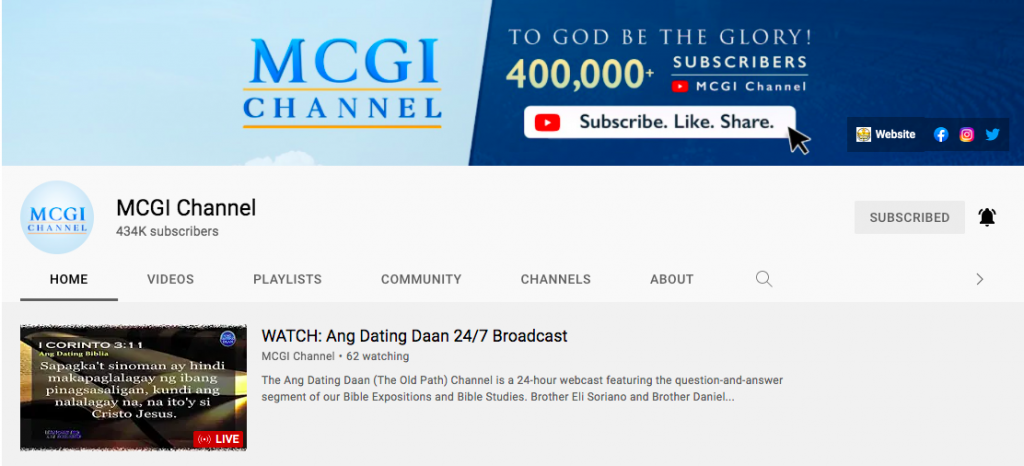The image size is (1024, 466).
Task: Open the CHANNELS tab
Action: click(x=556, y=279)
